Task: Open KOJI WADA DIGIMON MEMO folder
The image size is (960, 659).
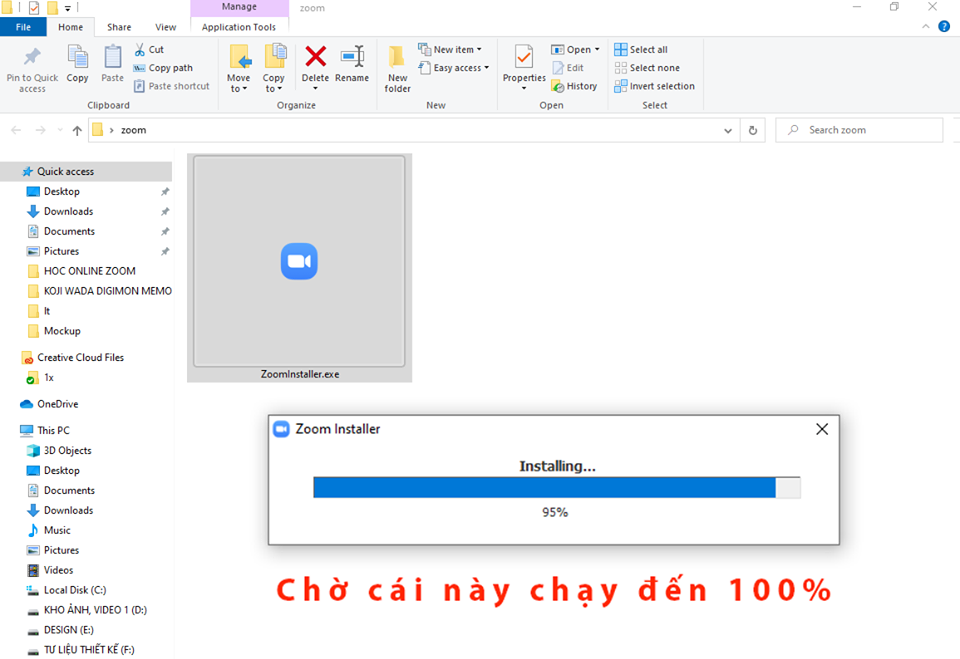Action: click(x=108, y=291)
